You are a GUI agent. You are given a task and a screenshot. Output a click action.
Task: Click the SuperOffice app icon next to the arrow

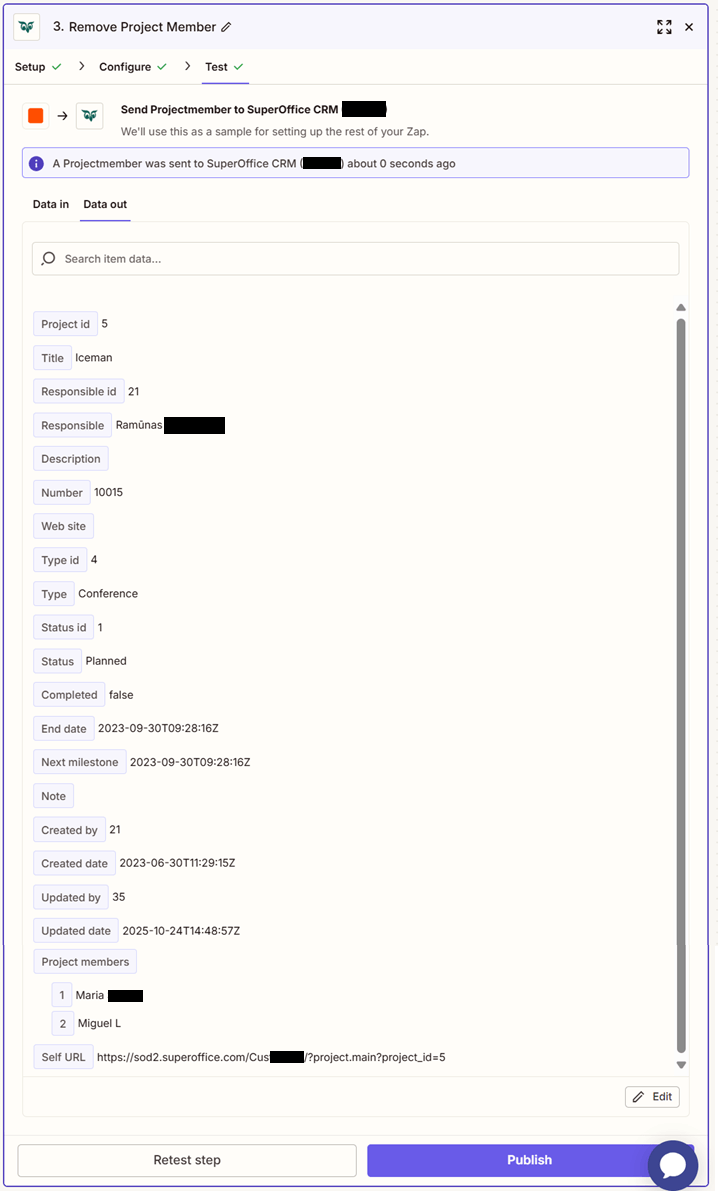coord(89,115)
